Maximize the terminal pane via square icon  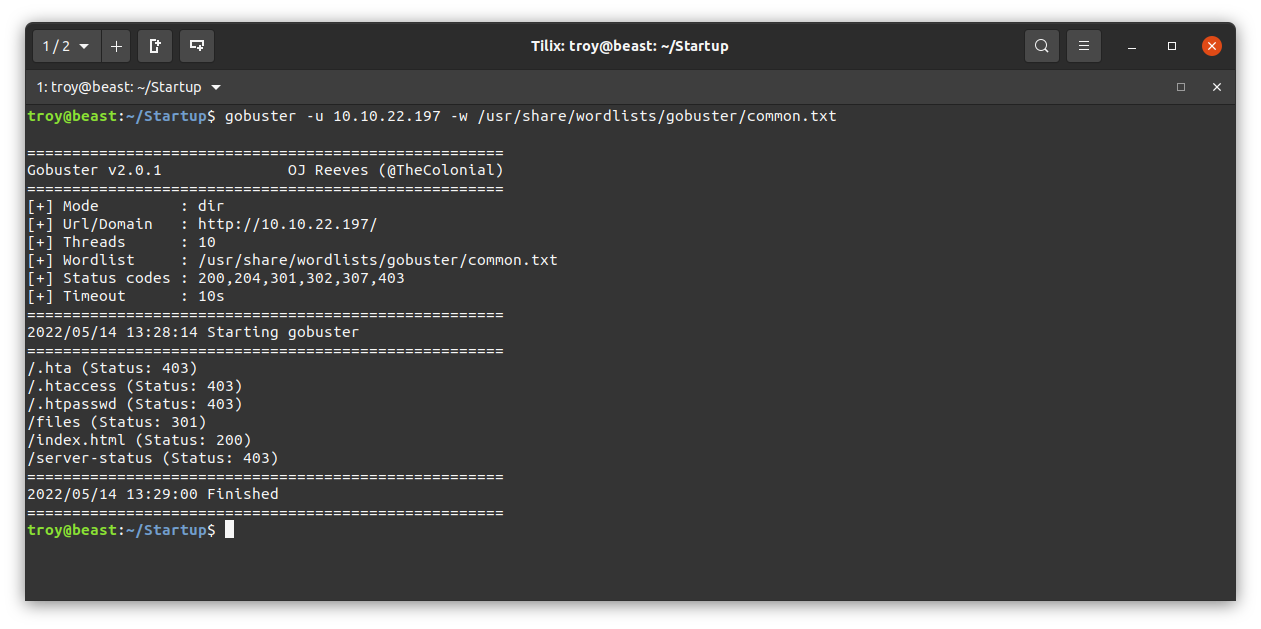click(1181, 87)
